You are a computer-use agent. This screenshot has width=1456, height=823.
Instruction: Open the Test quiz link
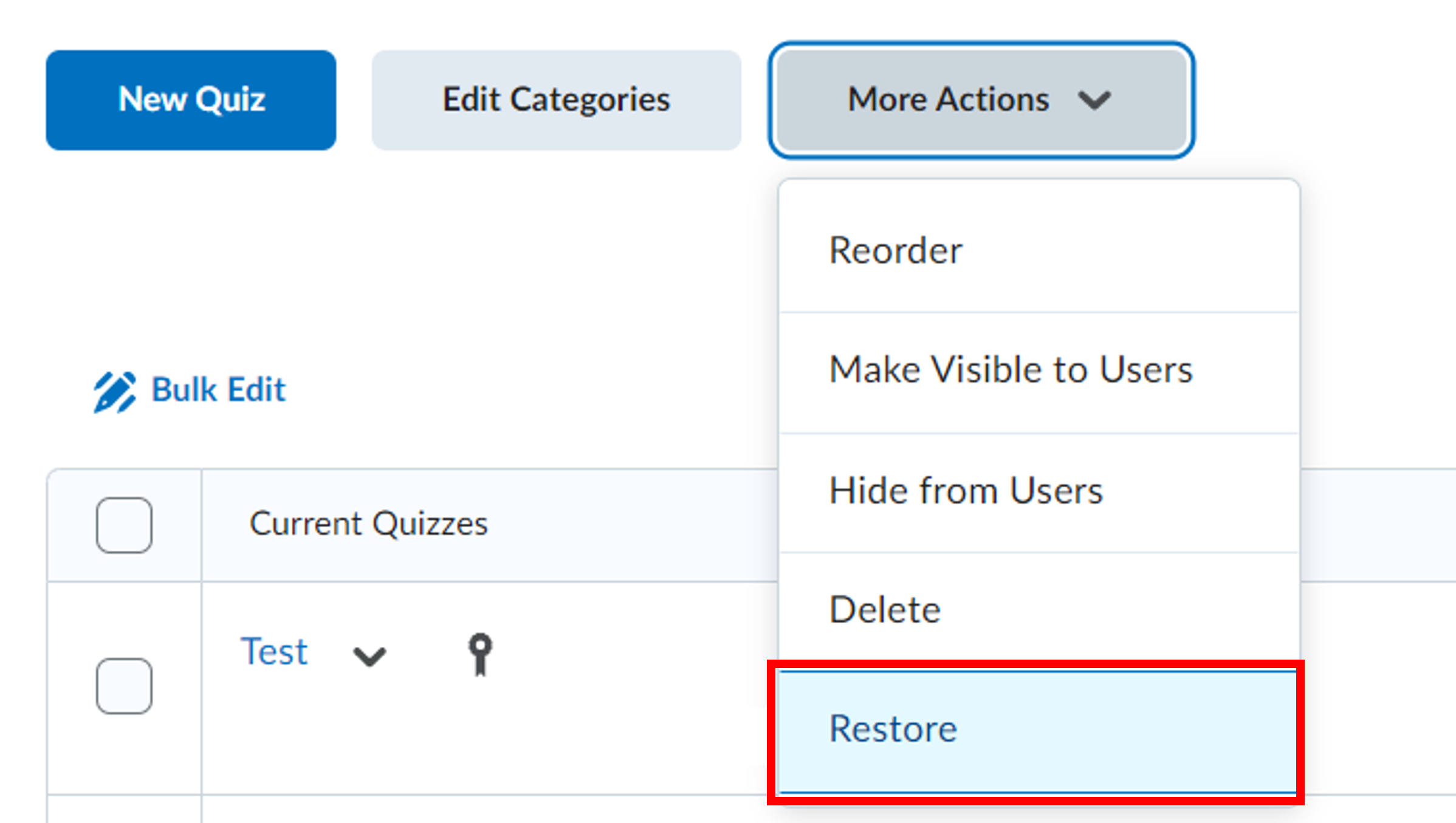click(x=275, y=651)
